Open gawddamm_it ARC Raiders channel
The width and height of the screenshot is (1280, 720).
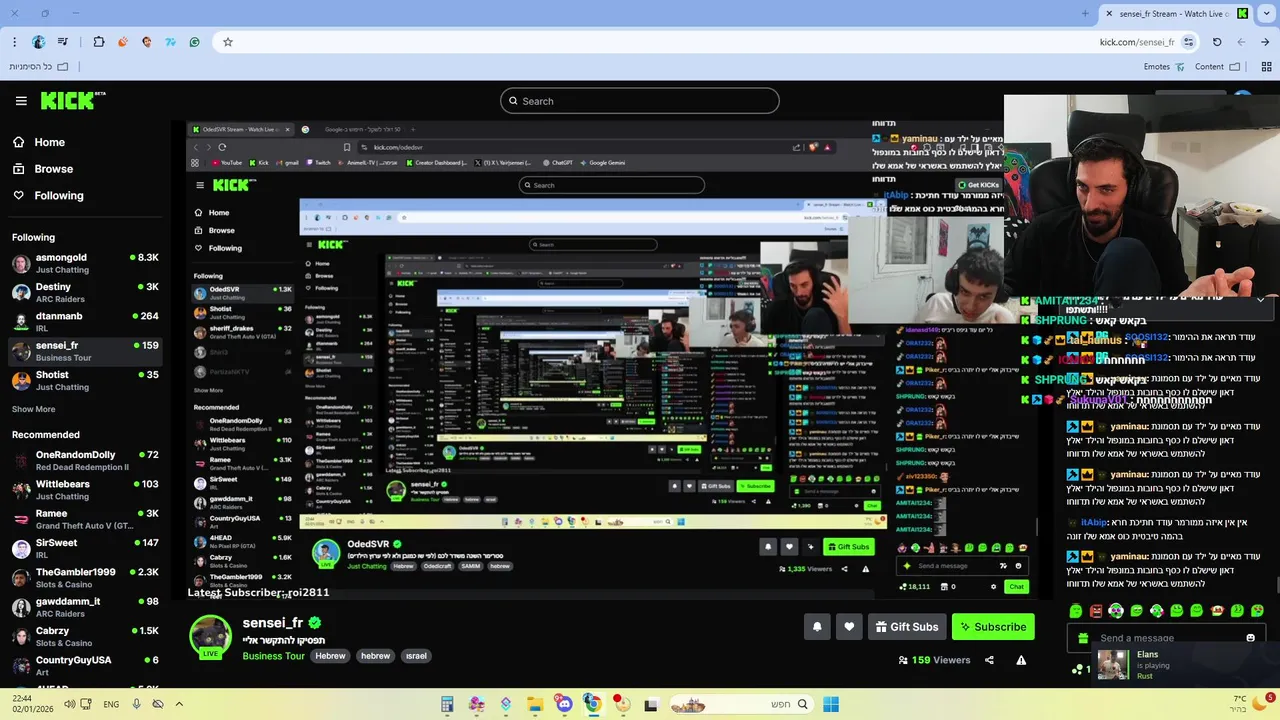point(85,607)
